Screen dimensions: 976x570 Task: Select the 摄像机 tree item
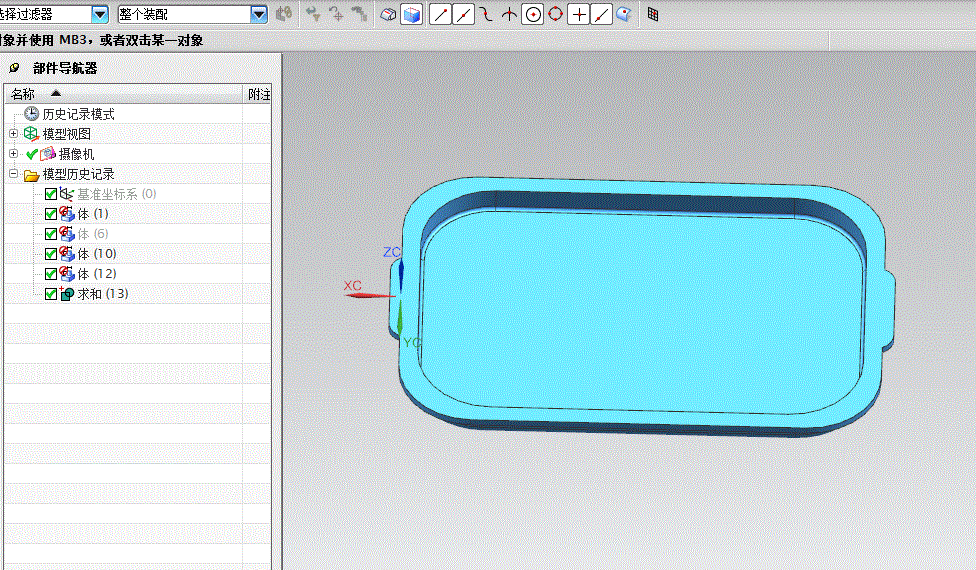click(x=76, y=154)
